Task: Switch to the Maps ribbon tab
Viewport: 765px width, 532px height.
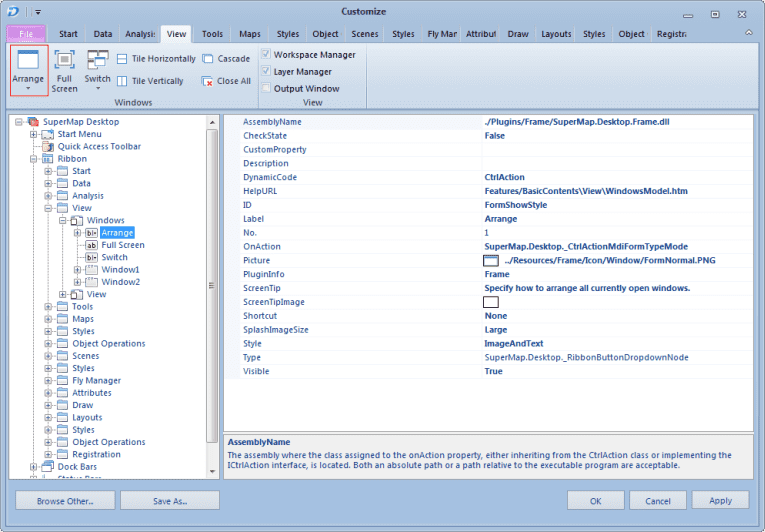Action: (x=250, y=34)
